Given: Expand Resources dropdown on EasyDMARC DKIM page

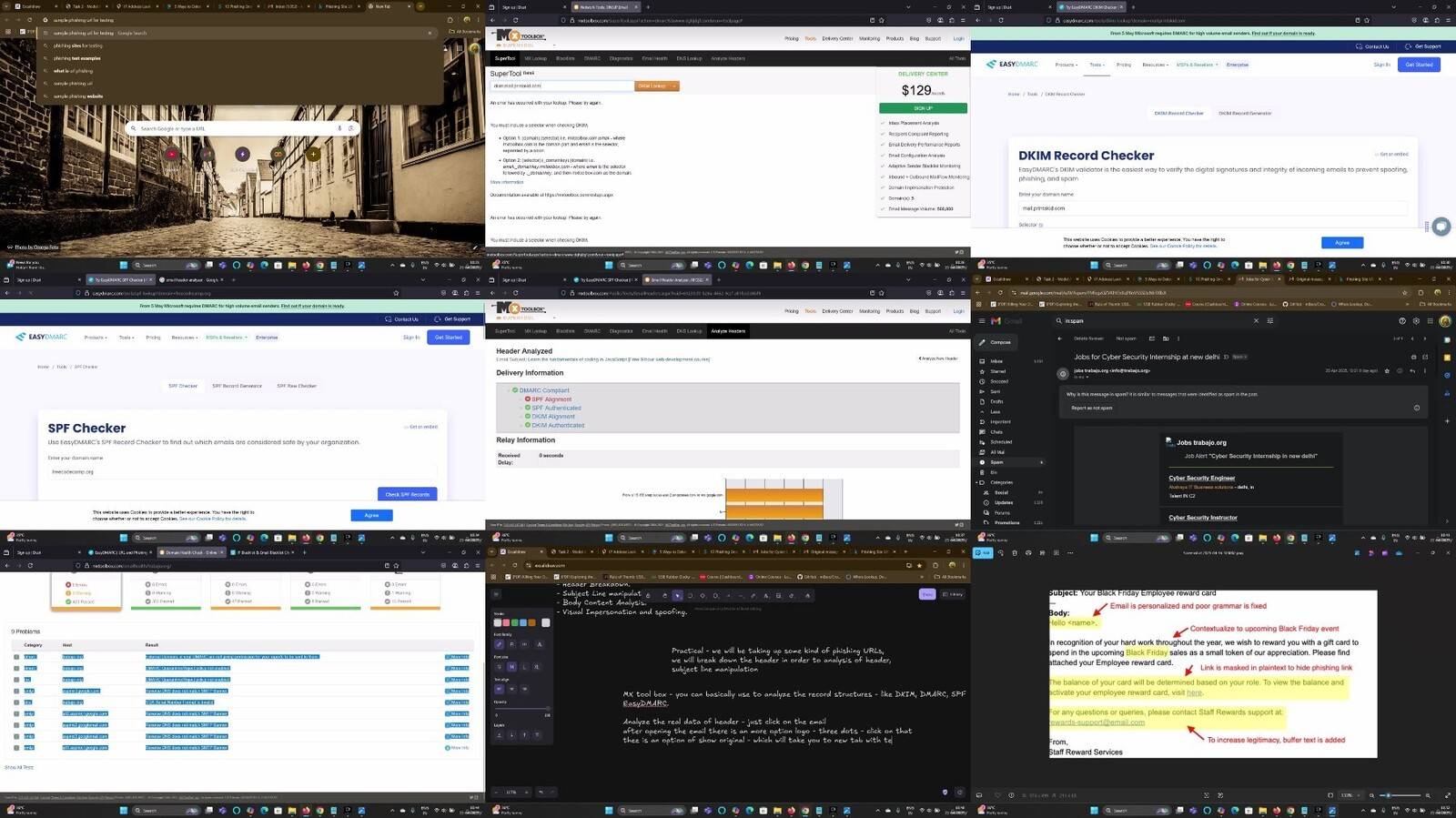Looking at the screenshot, I should (x=1155, y=65).
